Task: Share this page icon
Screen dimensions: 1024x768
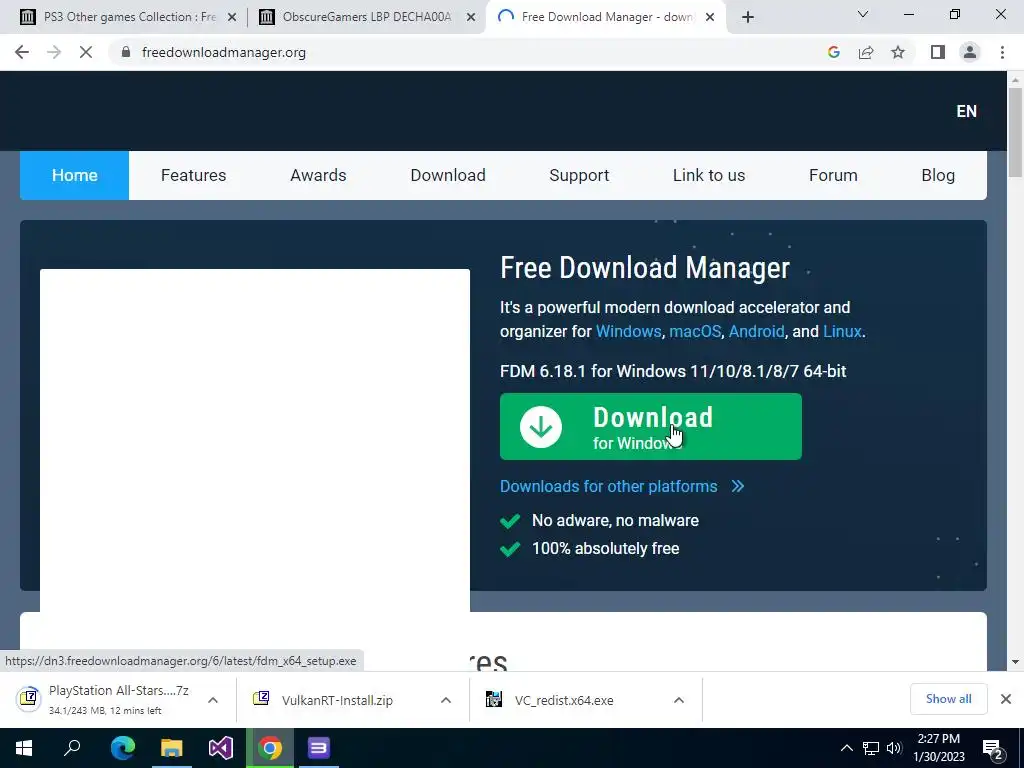Action: click(866, 52)
